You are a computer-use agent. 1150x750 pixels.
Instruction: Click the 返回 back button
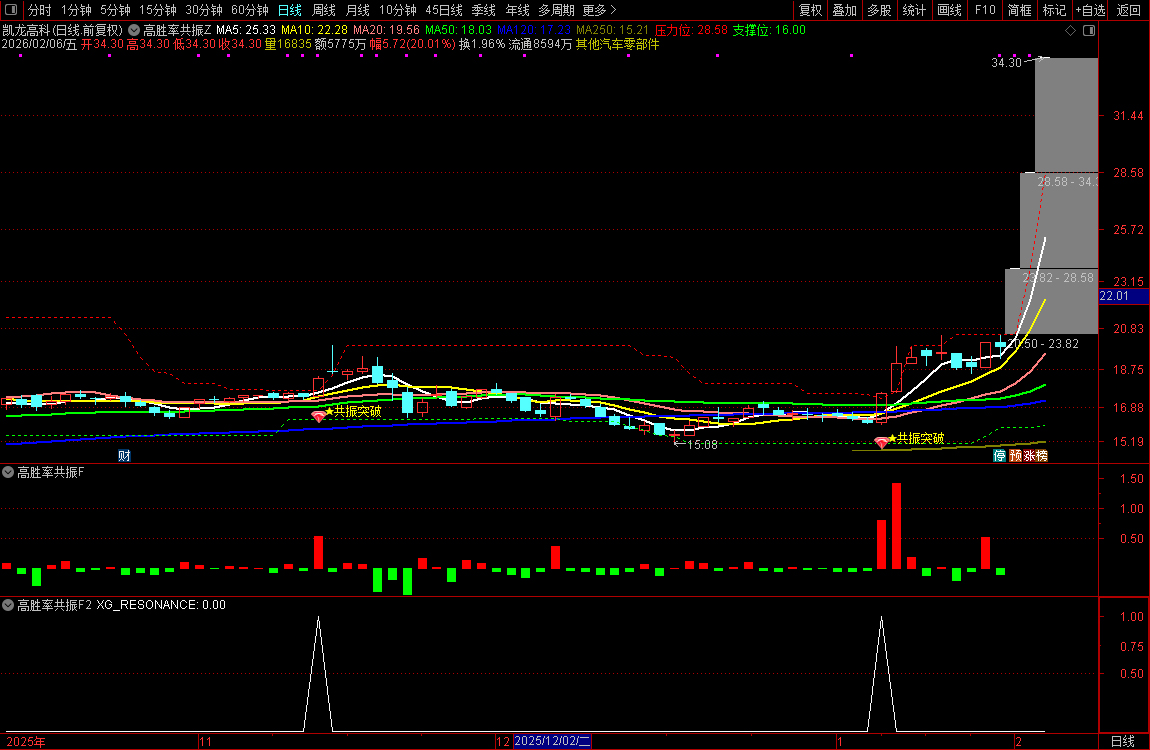(1129, 10)
